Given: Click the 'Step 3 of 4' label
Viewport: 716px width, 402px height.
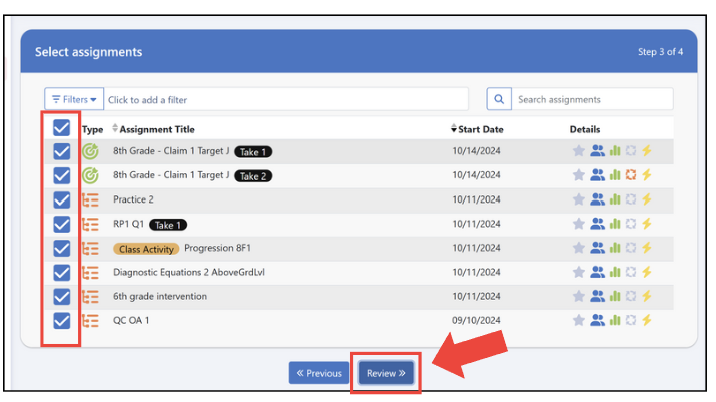Looking at the screenshot, I should [660, 52].
